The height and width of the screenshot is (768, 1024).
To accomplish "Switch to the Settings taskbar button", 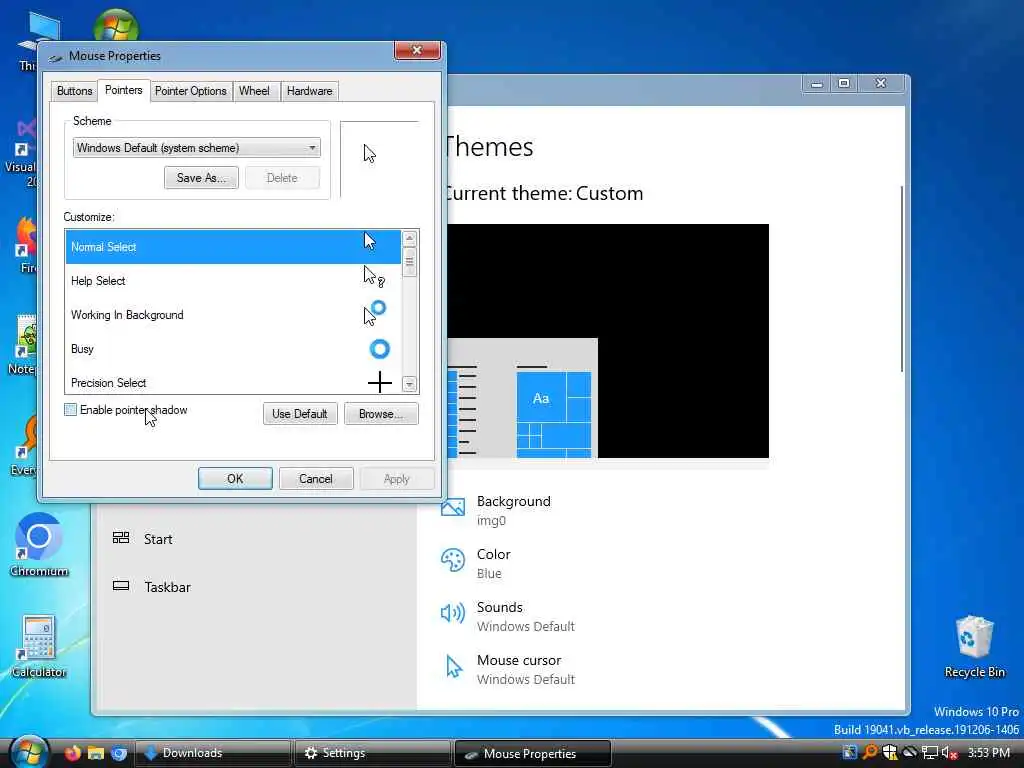I will click(x=372, y=753).
